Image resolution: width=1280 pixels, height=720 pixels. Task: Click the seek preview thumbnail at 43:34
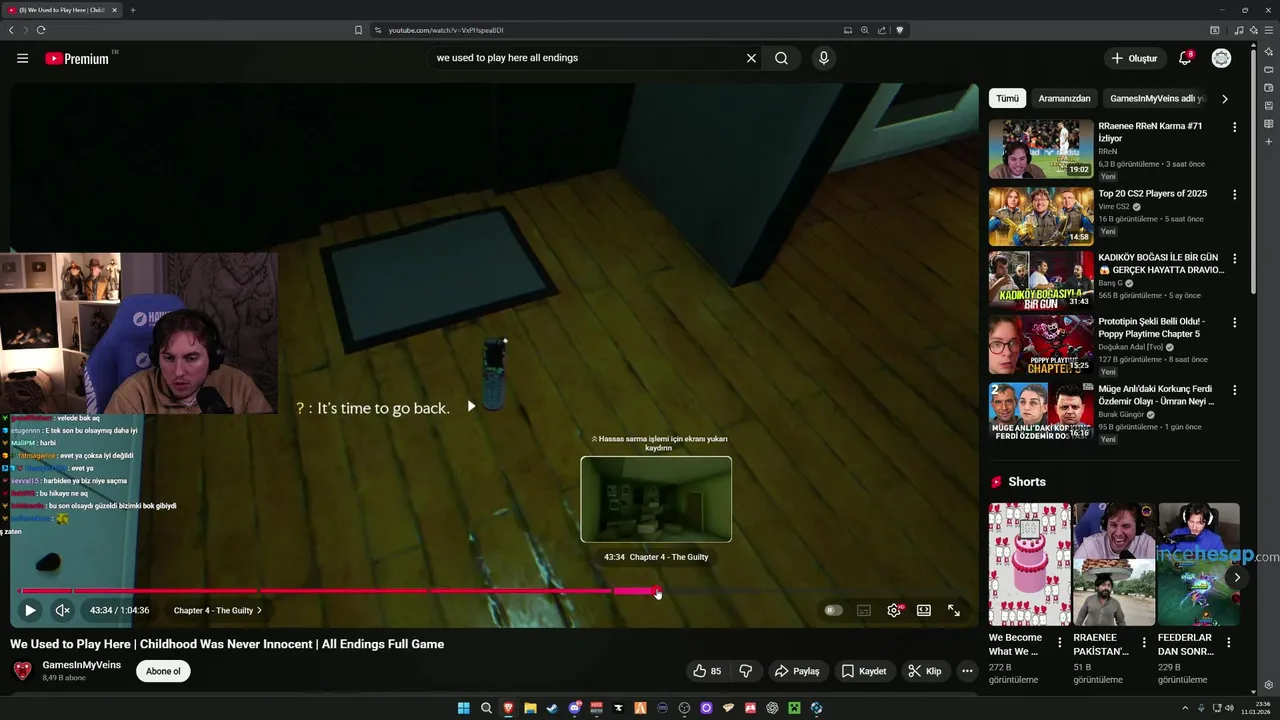[x=656, y=499]
